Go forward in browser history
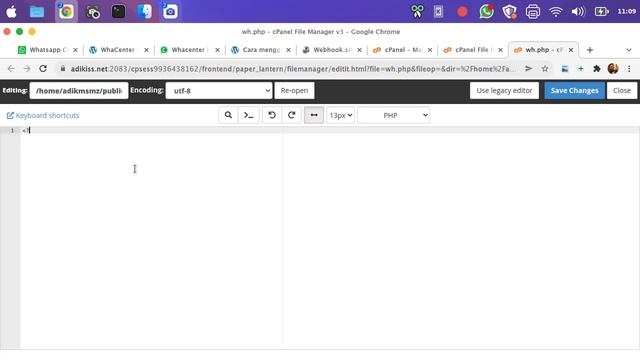640x360 pixels. click(27, 69)
